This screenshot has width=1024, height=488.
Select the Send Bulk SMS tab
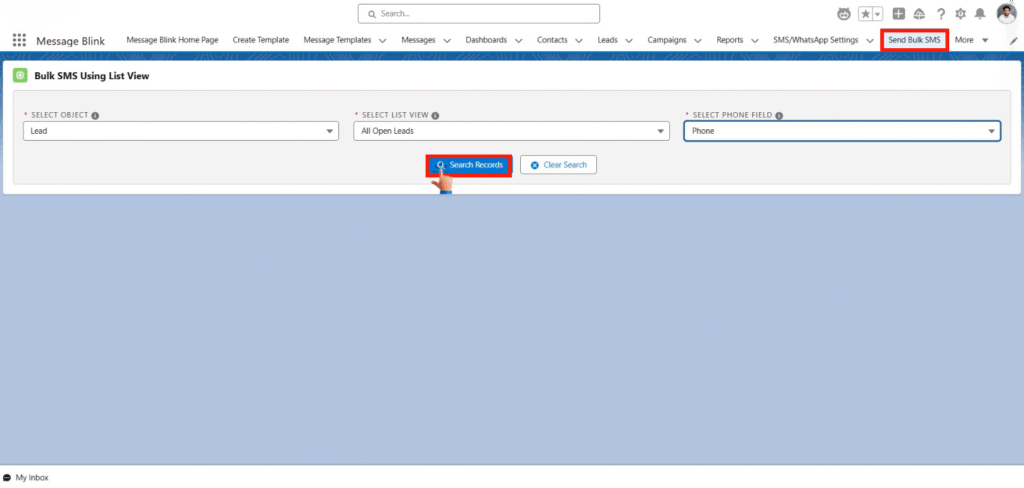click(914, 40)
